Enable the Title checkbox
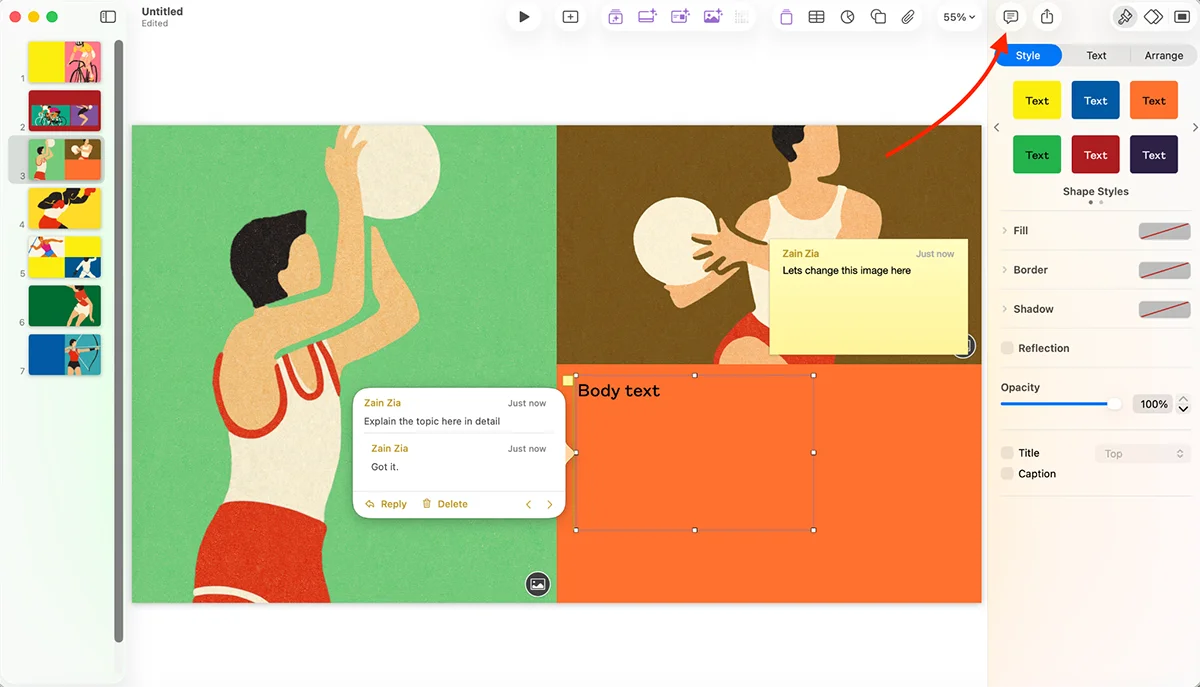 [x=1007, y=453]
